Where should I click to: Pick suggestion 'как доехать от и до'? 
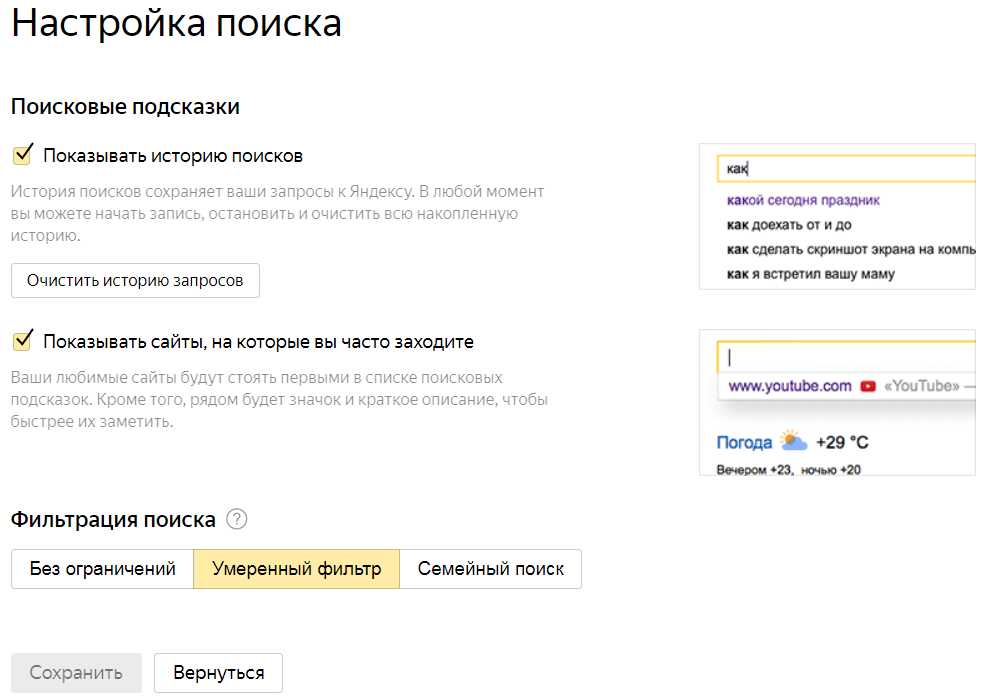point(789,225)
